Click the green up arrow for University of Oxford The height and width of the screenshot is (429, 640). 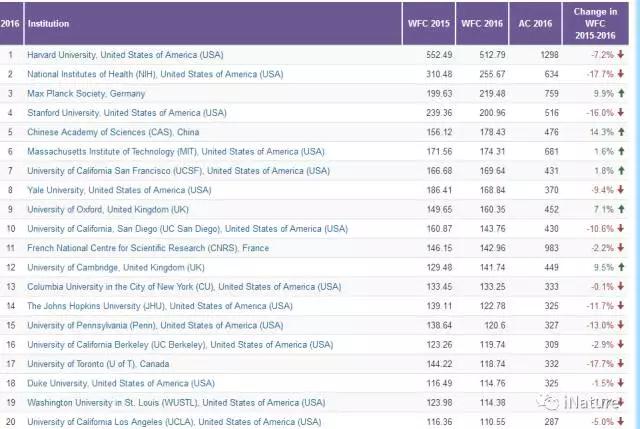coord(622,207)
